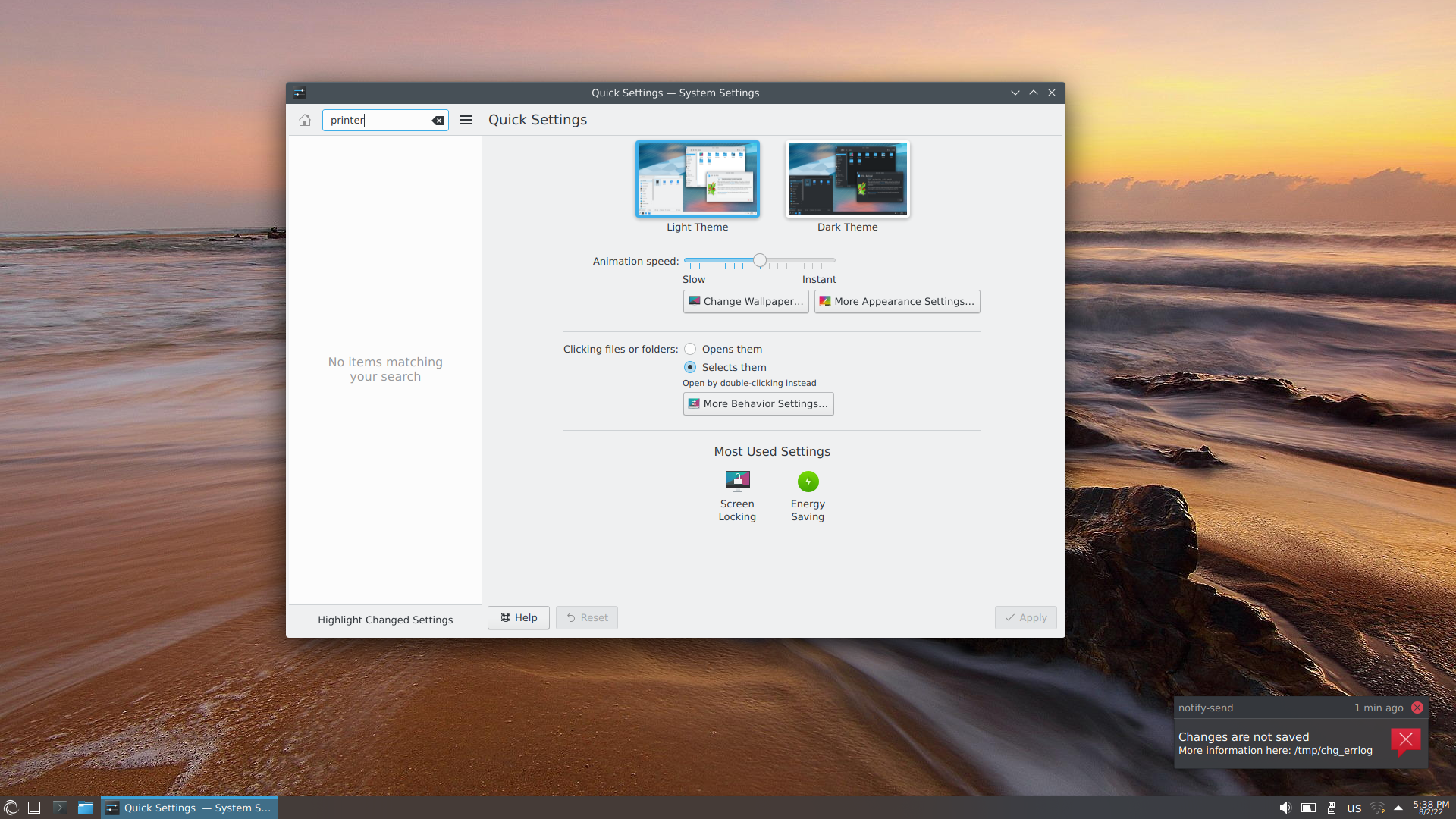
Task: Open the Screen Locking settings
Action: [x=737, y=497]
